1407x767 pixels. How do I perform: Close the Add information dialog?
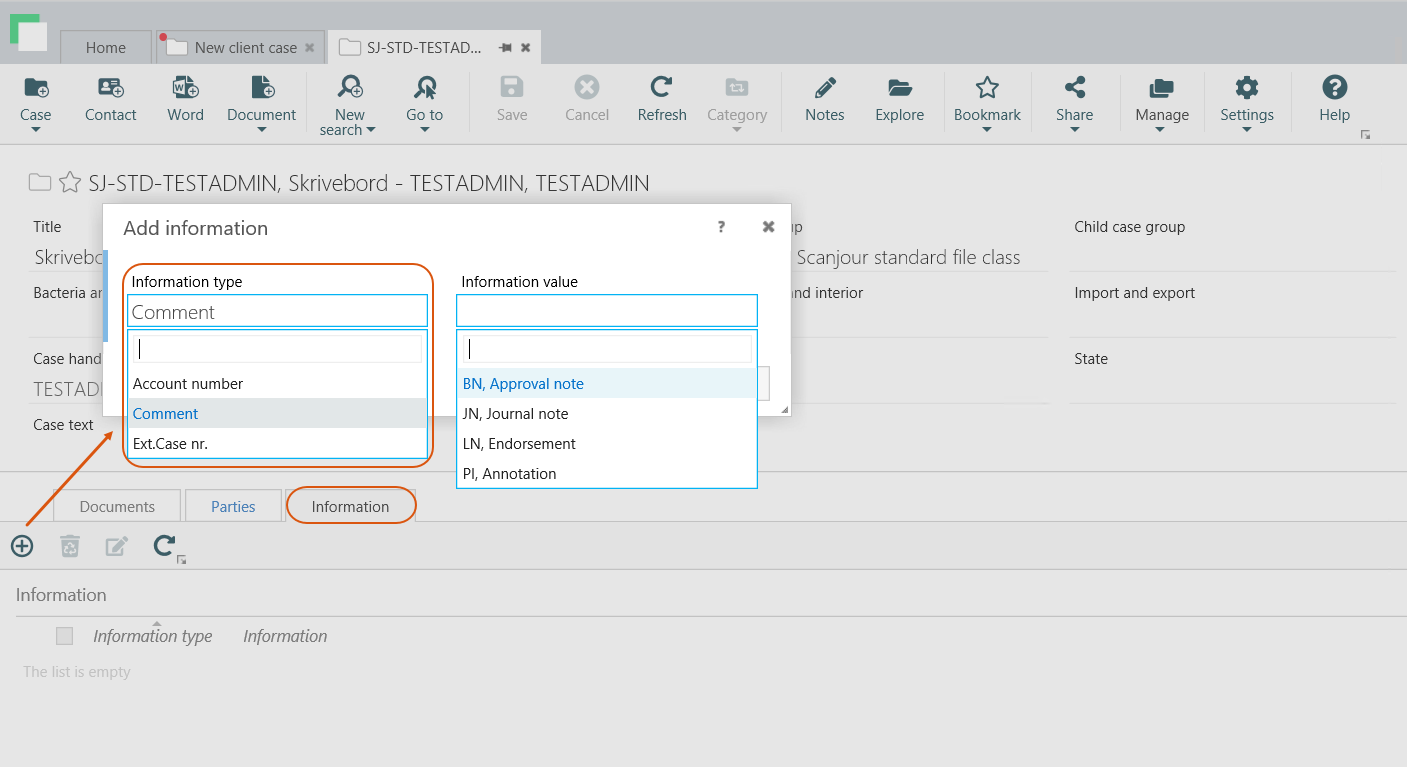pyautogui.click(x=768, y=227)
